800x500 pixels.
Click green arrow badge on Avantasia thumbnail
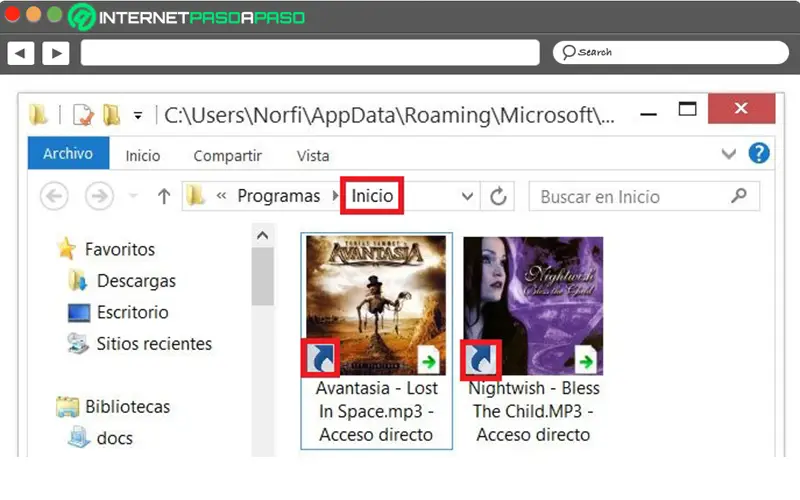pyautogui.click(x=429, y=360)
